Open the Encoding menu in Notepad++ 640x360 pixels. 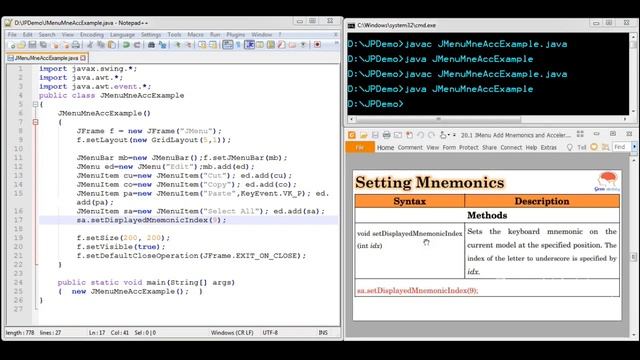point(92,35)
